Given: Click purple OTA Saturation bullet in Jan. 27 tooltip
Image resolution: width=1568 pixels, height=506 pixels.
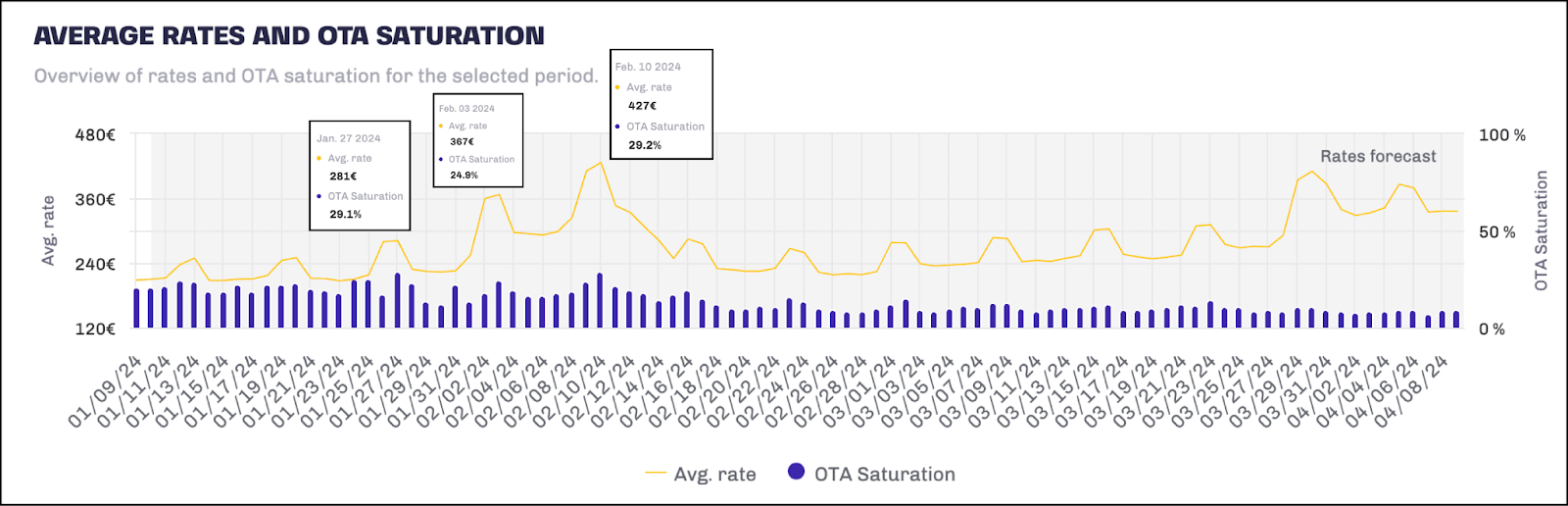Looking at the screenshot, I should click(319, 196).
